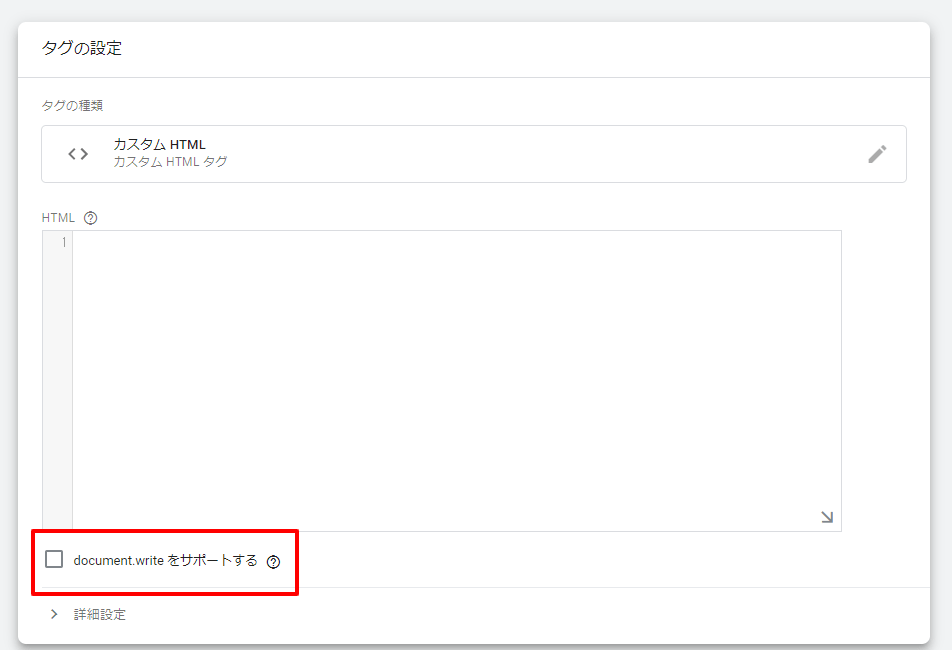
Task: Enable the document.write support checkbox
Action: [54, 560]
